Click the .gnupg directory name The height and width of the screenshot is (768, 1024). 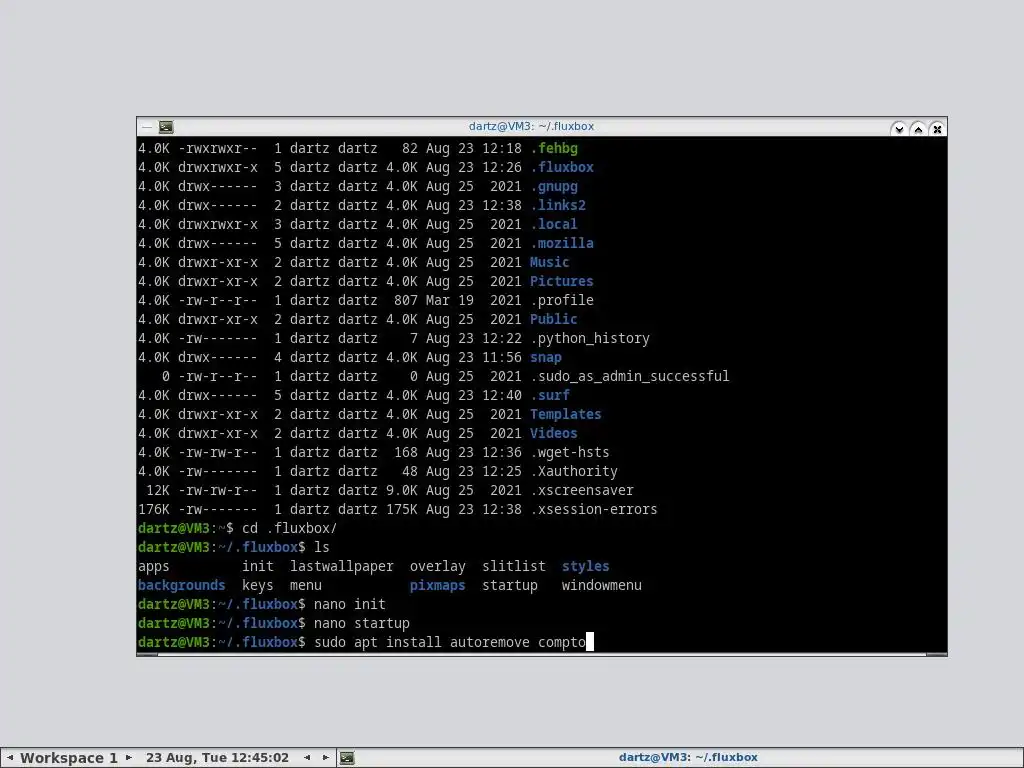(x=554, y=186)
